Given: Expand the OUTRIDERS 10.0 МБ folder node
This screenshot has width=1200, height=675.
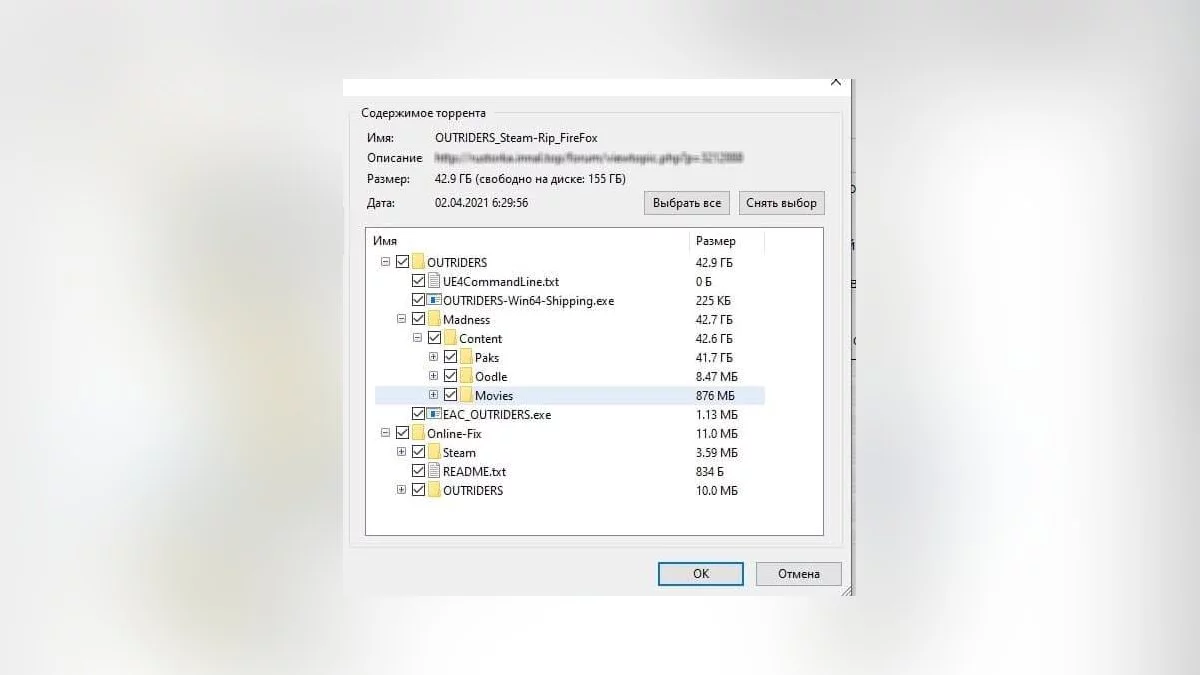Looking at the screenshot, I should click(402, 490).
